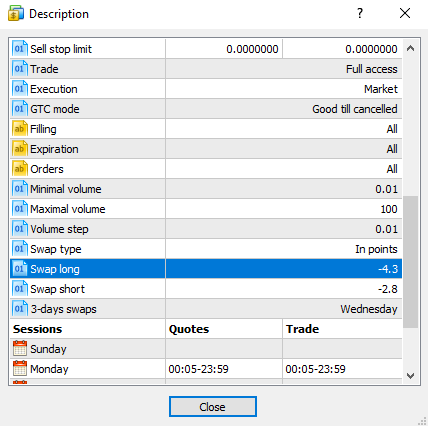Click the vertical scrollbar thumb
The image size is (428, 426).
point(410,262)
